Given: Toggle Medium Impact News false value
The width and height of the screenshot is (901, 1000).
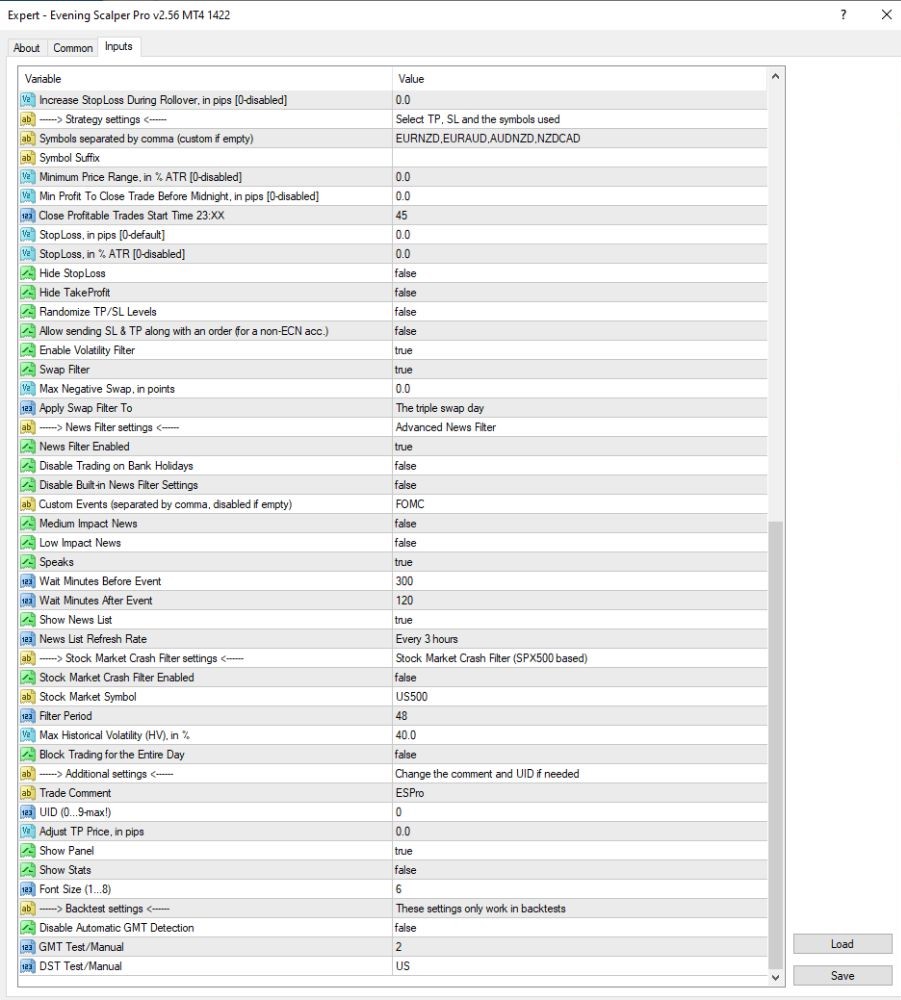Looking at the screenshot, I should tap(580, 524).
